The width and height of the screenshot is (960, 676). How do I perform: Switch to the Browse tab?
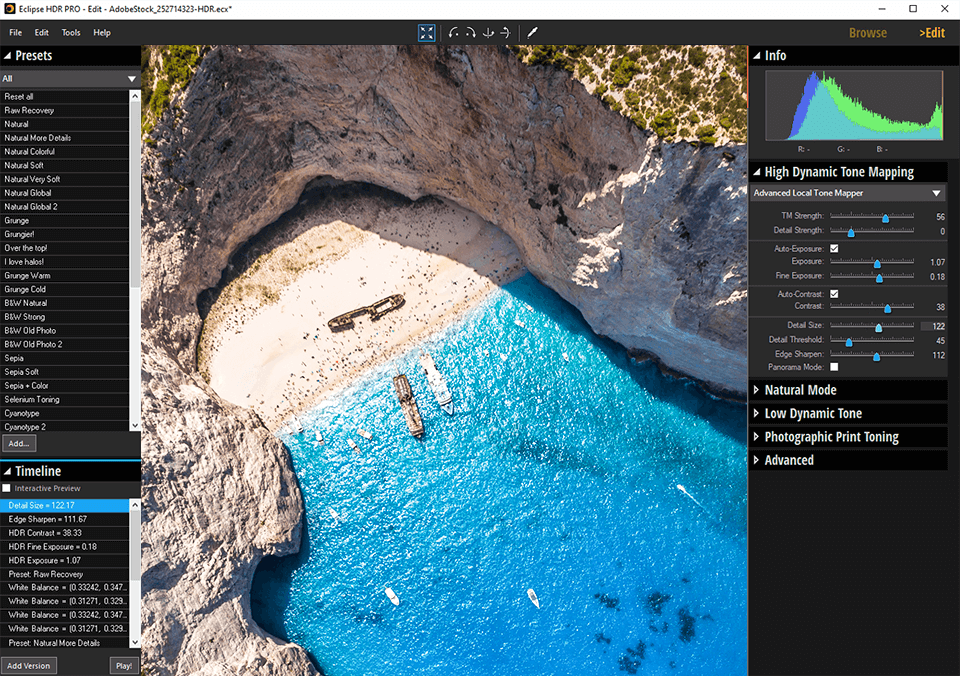coord(867,33)
